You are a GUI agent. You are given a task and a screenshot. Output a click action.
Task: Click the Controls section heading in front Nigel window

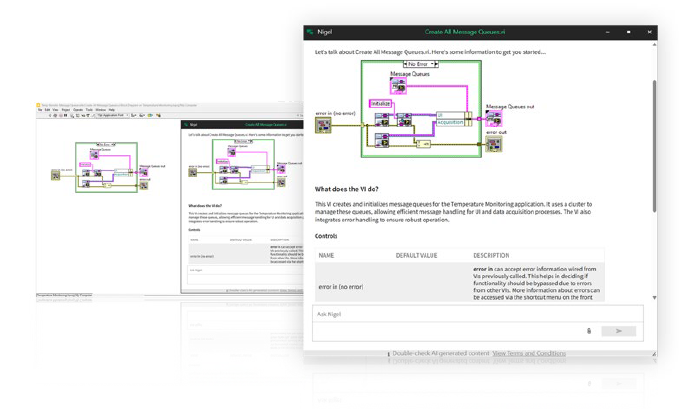326,236
